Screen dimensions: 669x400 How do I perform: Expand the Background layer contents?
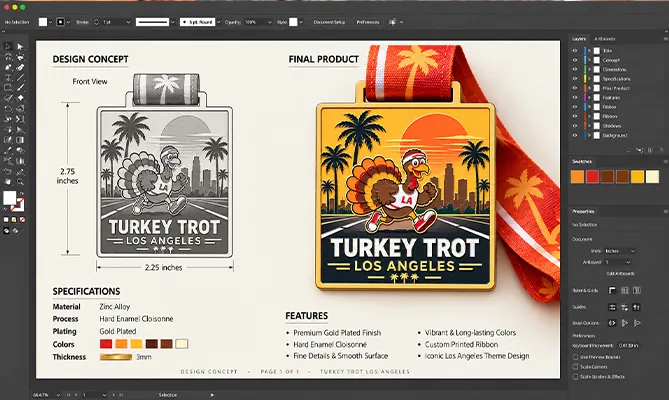pos(589,135)
